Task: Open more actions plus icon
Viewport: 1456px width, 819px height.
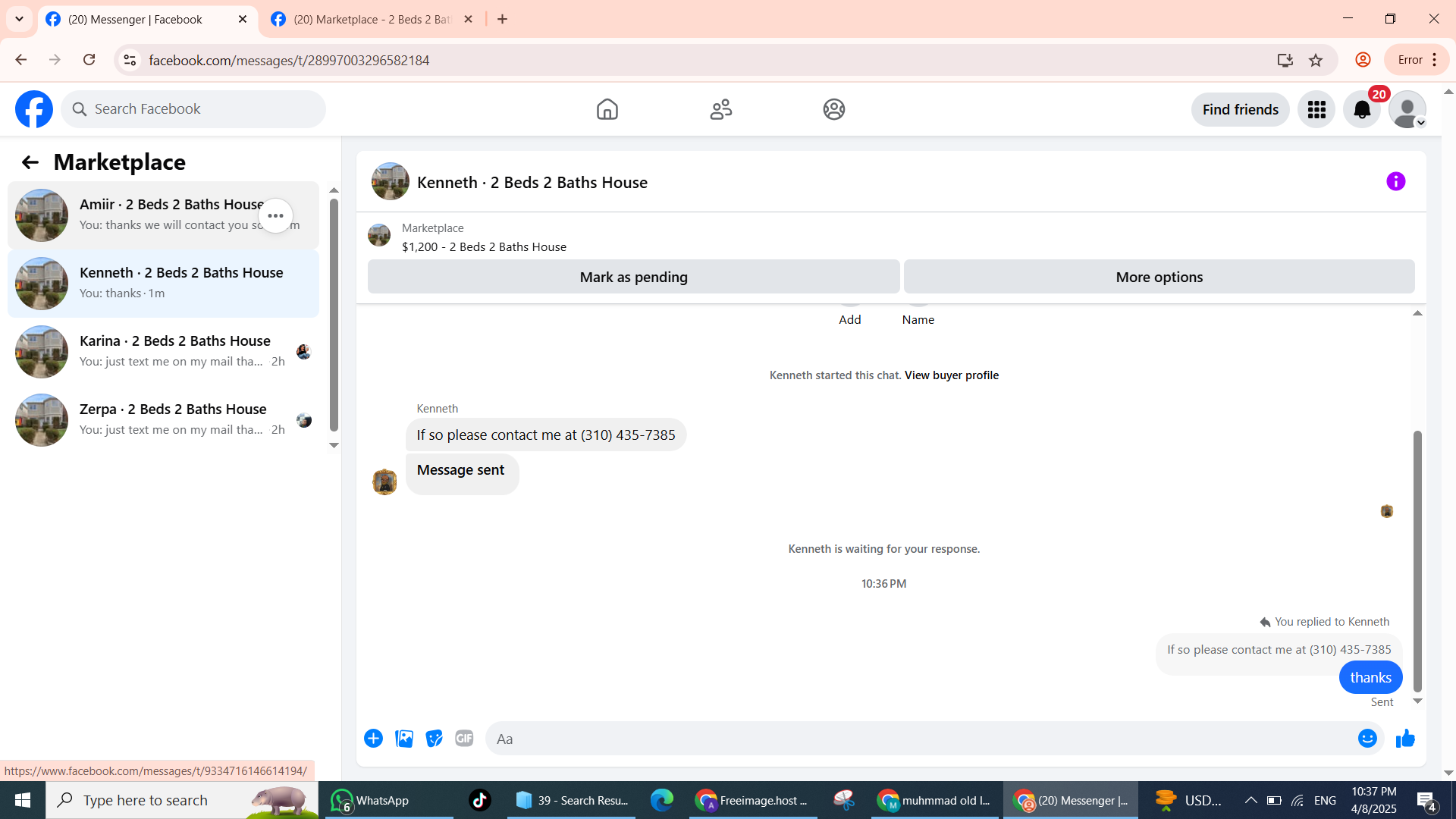Action: (x=373, y=738)
